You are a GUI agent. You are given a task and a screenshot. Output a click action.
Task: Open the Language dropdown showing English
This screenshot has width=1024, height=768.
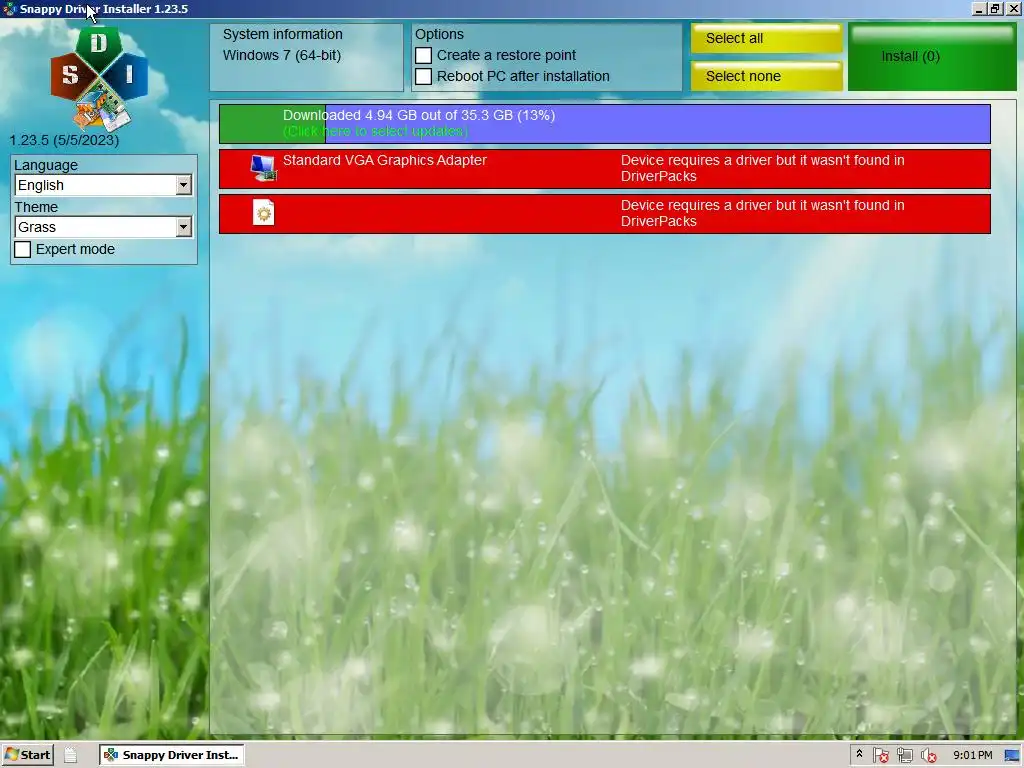tap(103, 185)
